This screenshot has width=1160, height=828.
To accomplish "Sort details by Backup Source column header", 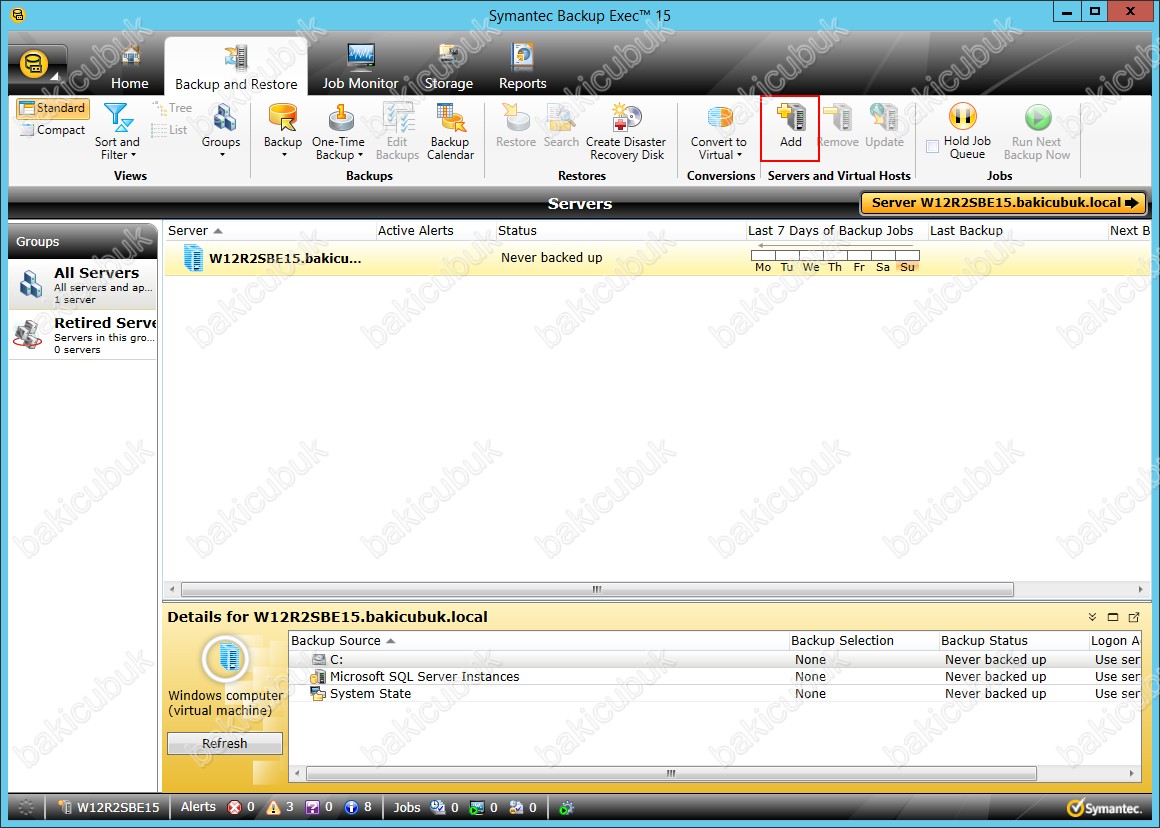I will click(538, 641).
